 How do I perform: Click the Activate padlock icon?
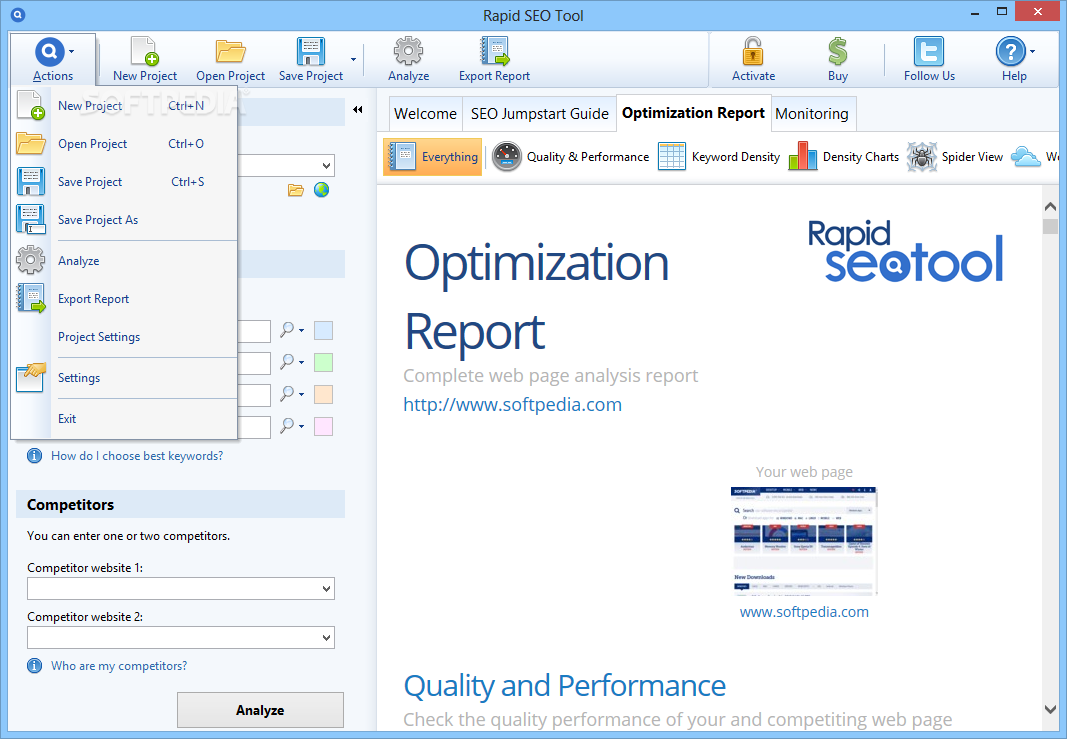pos(753,51)
